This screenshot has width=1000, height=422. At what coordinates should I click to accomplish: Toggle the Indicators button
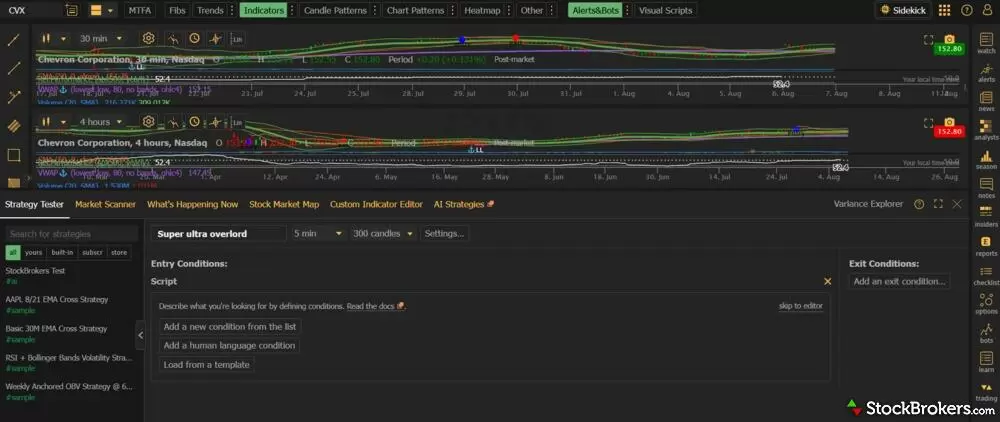264,10
